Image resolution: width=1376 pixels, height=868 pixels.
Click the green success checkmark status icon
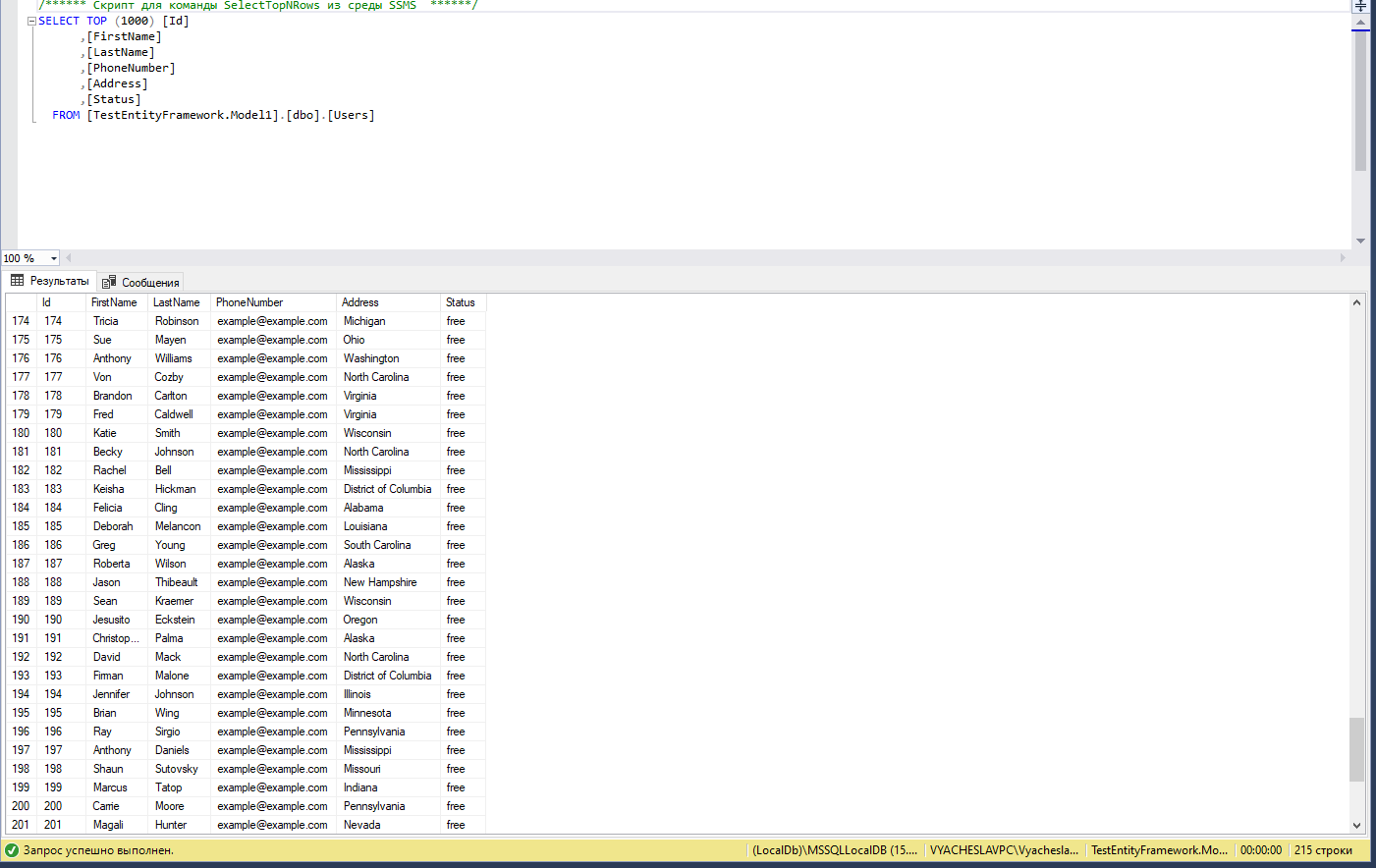(x=12, y=850)
